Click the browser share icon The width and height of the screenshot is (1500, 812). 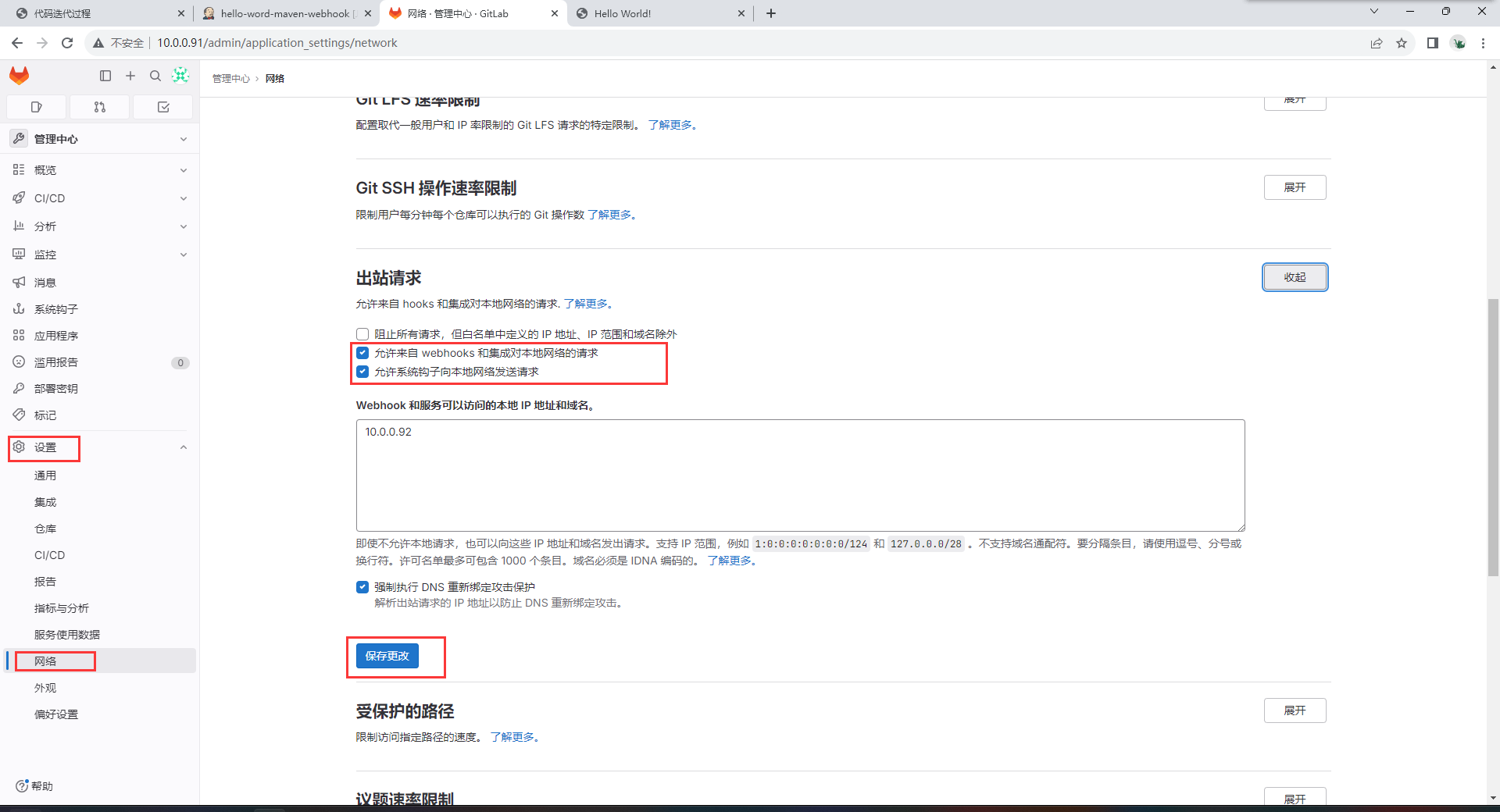(1377, 43)
